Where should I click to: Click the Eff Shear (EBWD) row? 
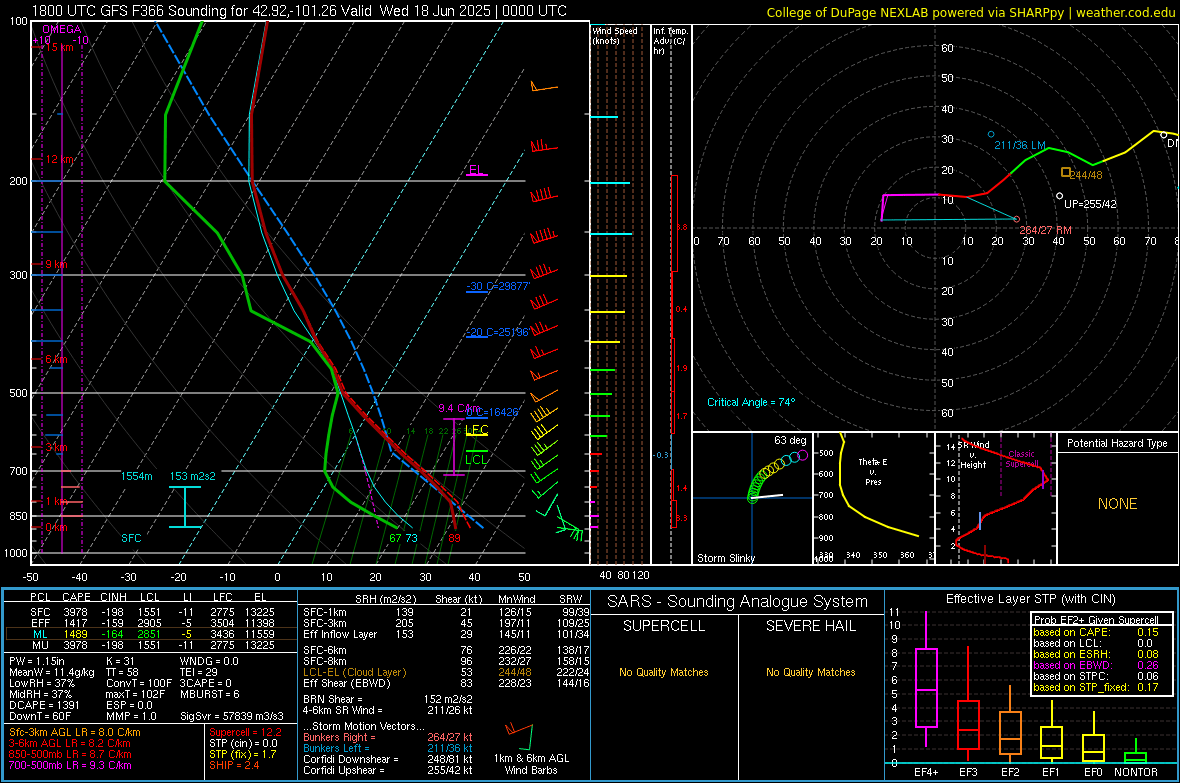click(x=446, y=683)
